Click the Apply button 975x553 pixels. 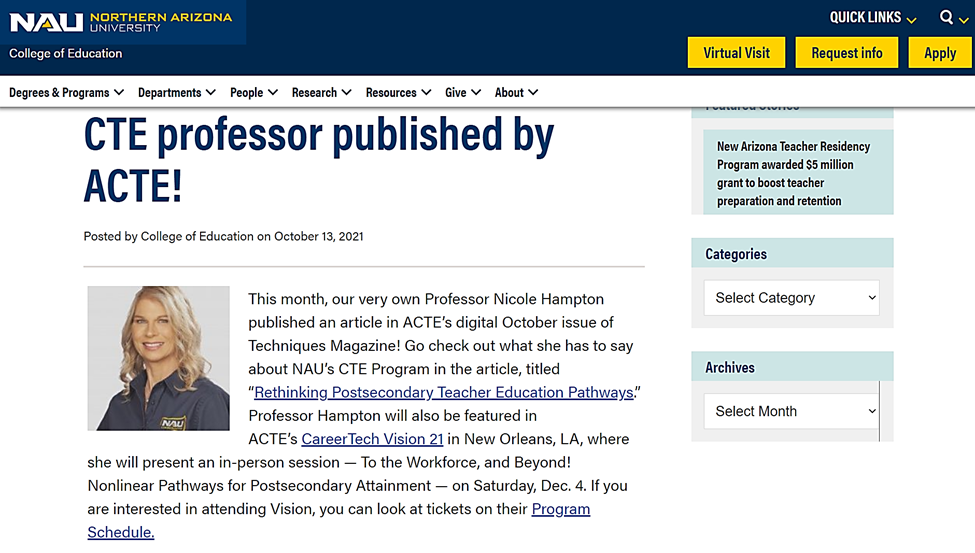(940, 53)
